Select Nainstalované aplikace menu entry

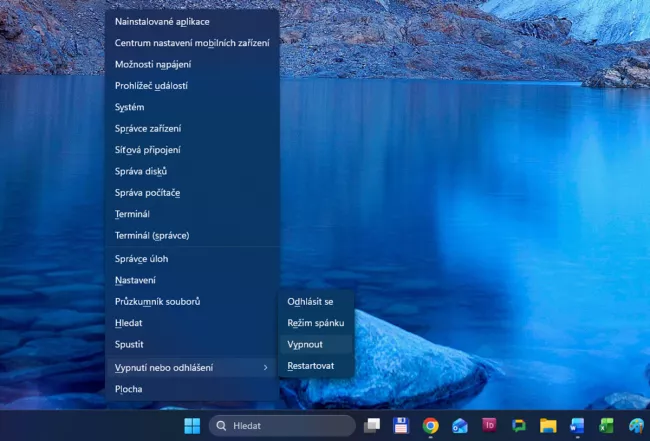pos(162,21)
